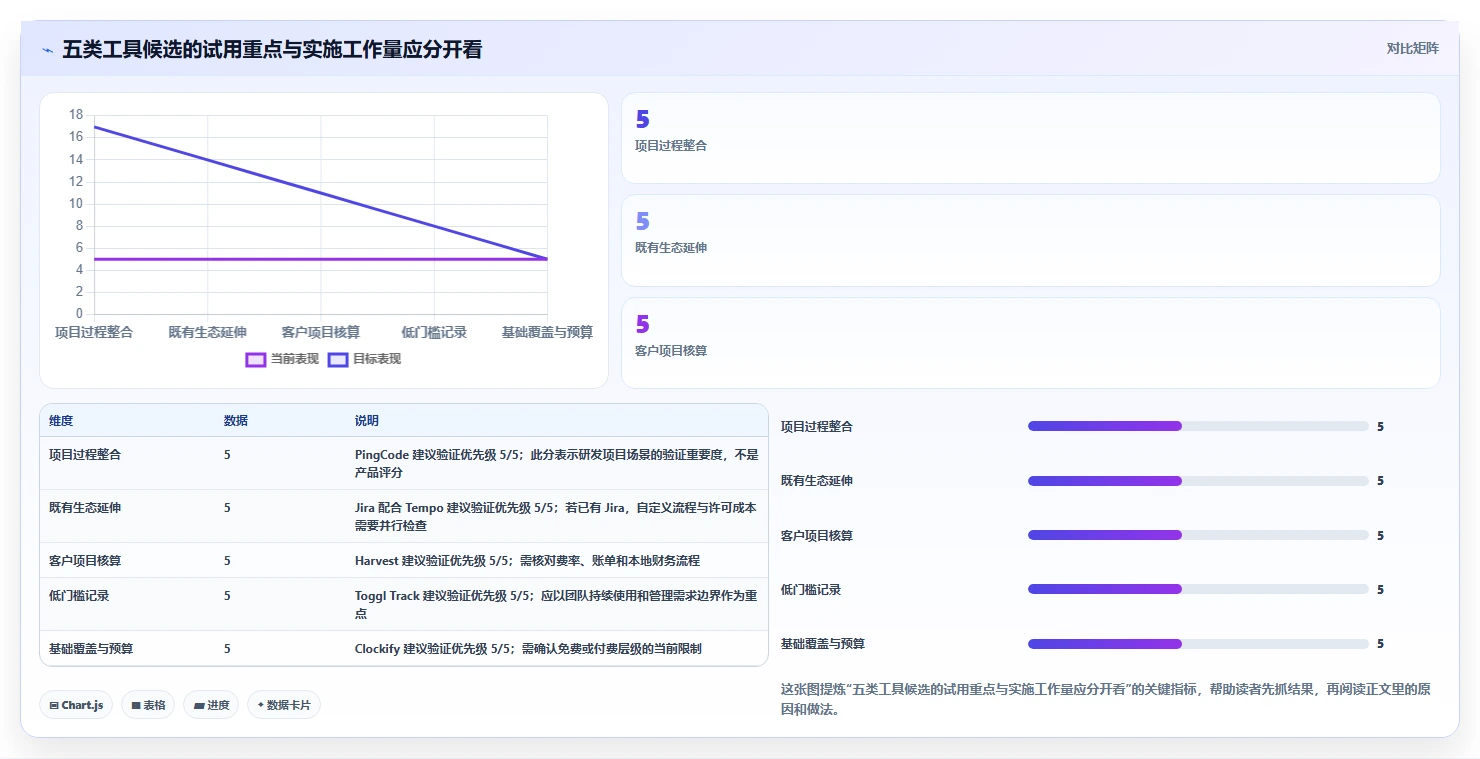This screenshot has height=759, width=1480.
Task: Toggle the 目标表现 legend item
Action: tap(365, 359)
